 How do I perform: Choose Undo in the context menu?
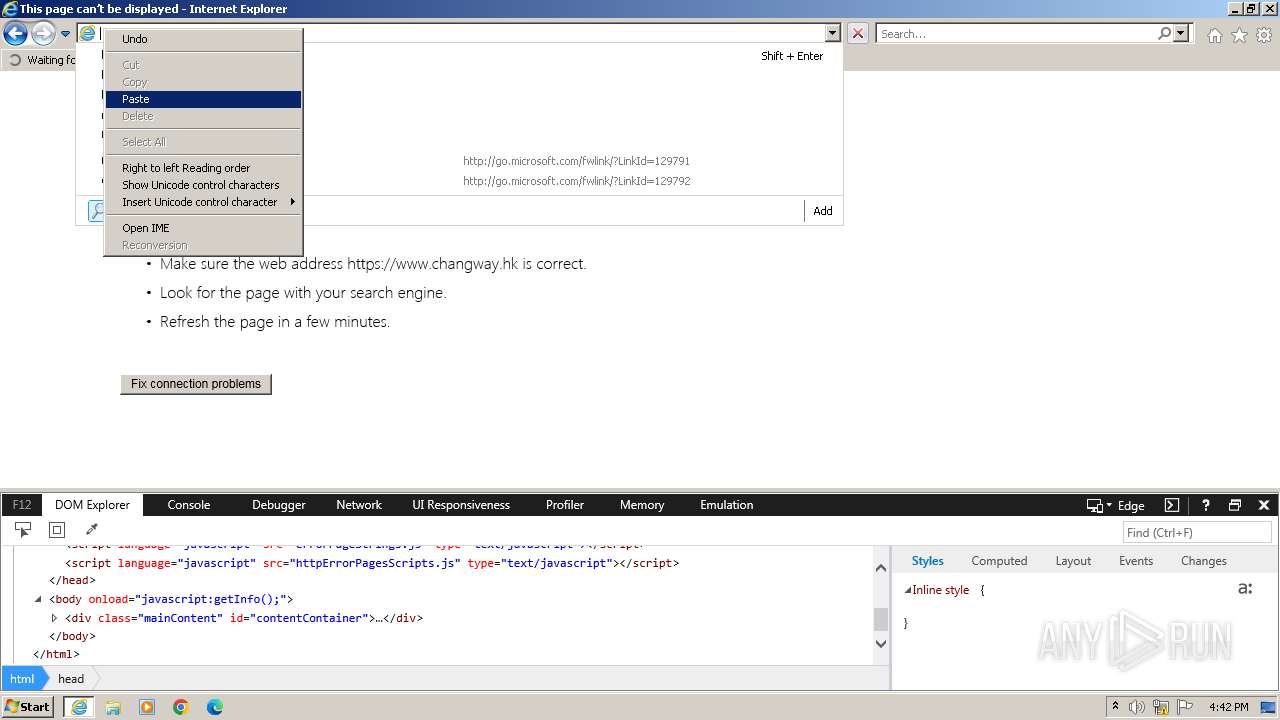[x=203, y=39]
